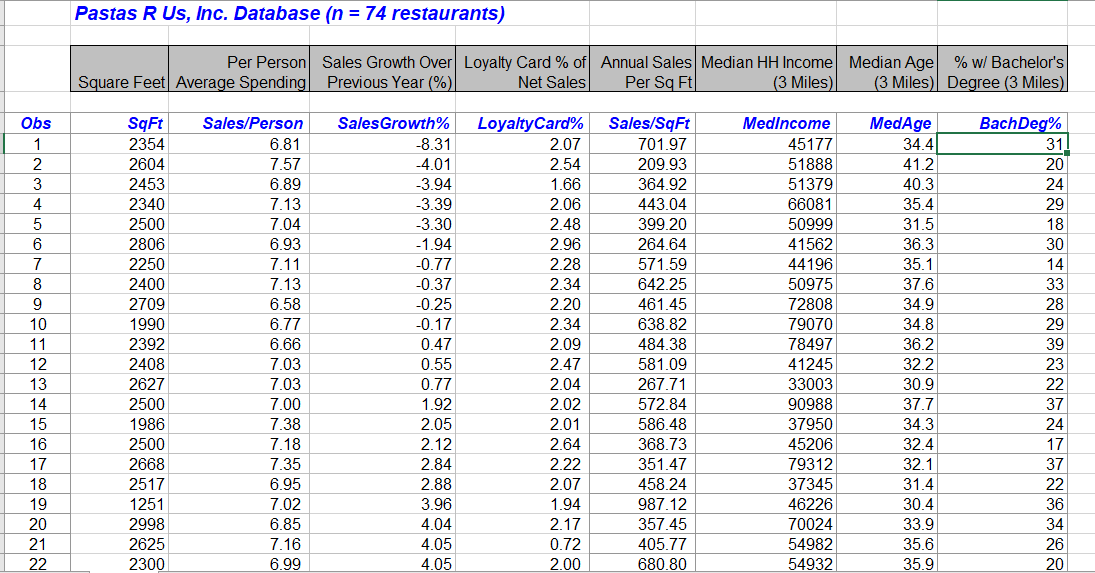Select the 'SalesGrowth%' column label
1095x573 pixels.
click(x=383, y=124)
